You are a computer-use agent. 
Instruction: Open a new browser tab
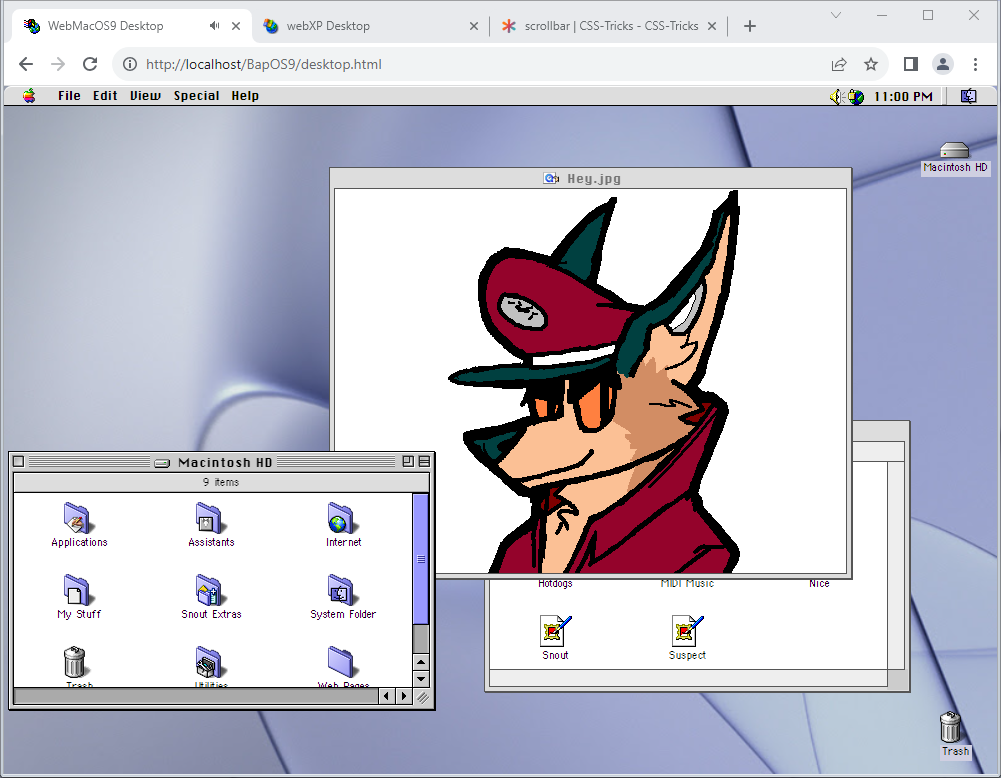click(x=749, y=26)
